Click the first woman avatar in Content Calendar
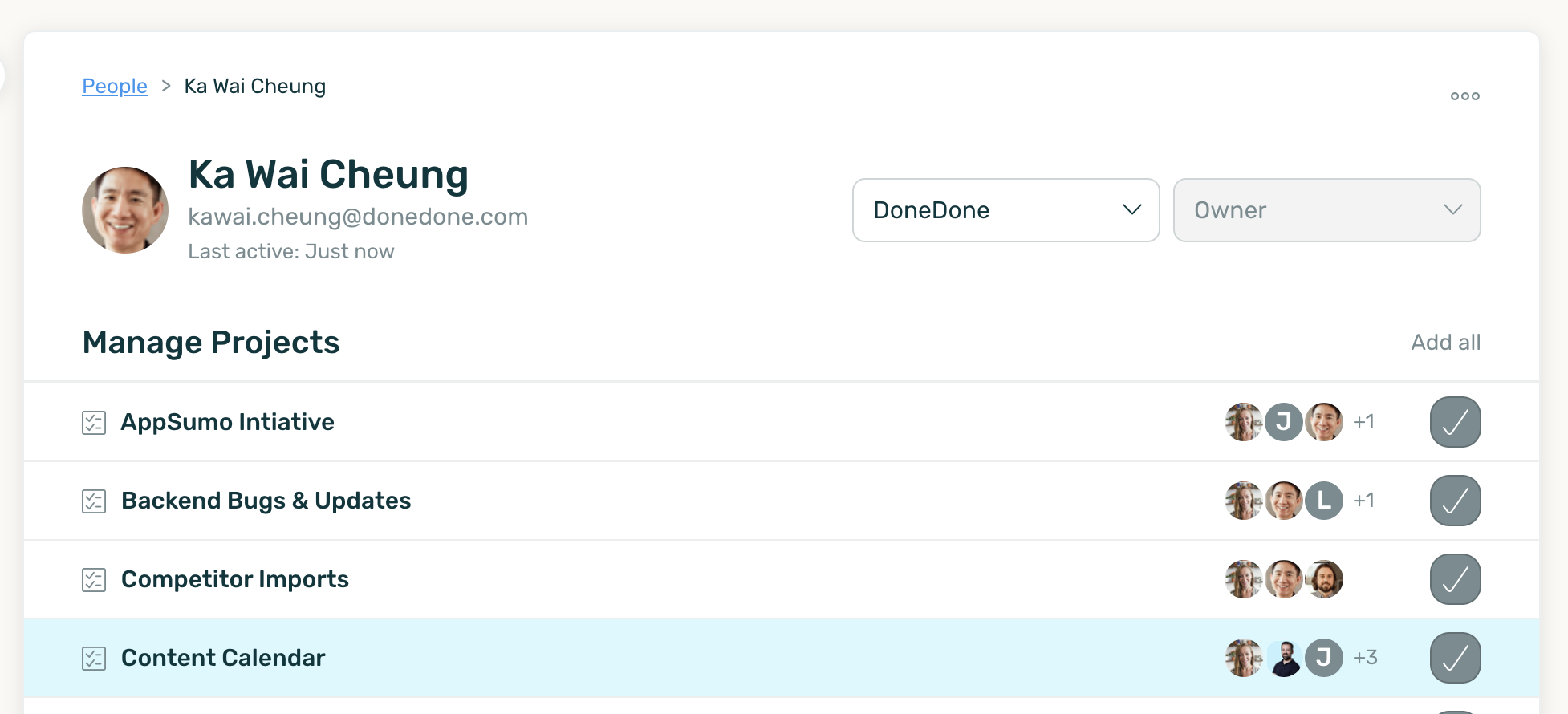 pos(1244,658)
